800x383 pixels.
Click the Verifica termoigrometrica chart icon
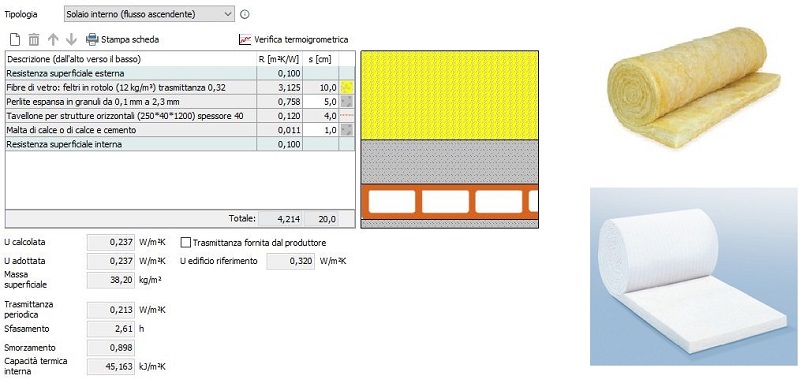pyautogui.click(x=245, y=39)
